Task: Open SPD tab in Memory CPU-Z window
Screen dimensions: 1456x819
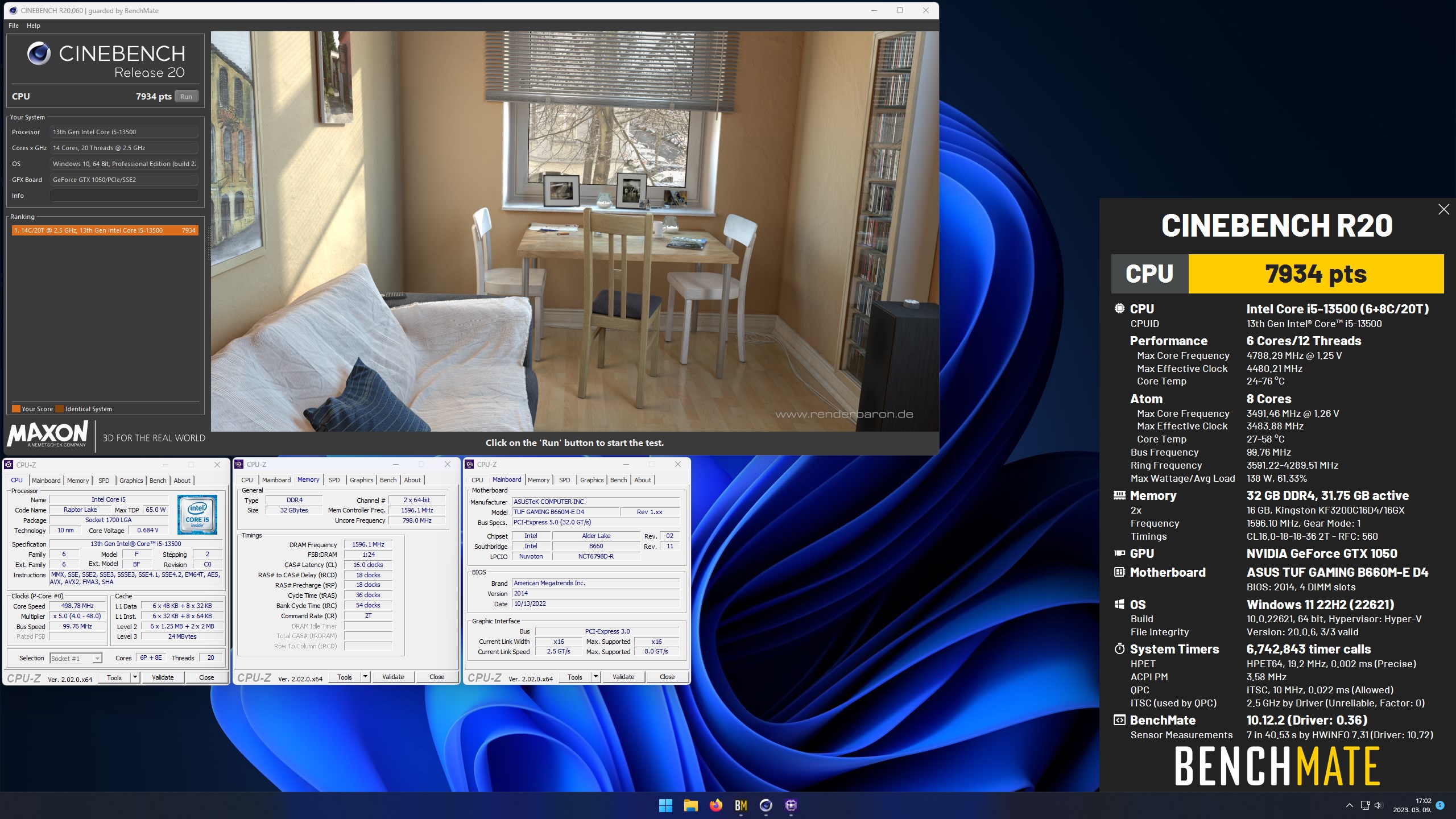Action: pos(334,480)
